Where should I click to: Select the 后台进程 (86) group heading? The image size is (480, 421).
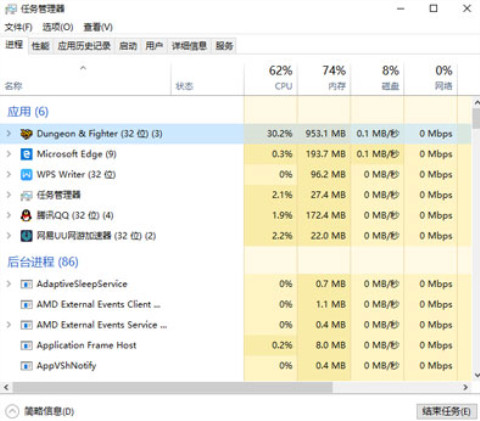pyautogui.click(x=43, y=262)
